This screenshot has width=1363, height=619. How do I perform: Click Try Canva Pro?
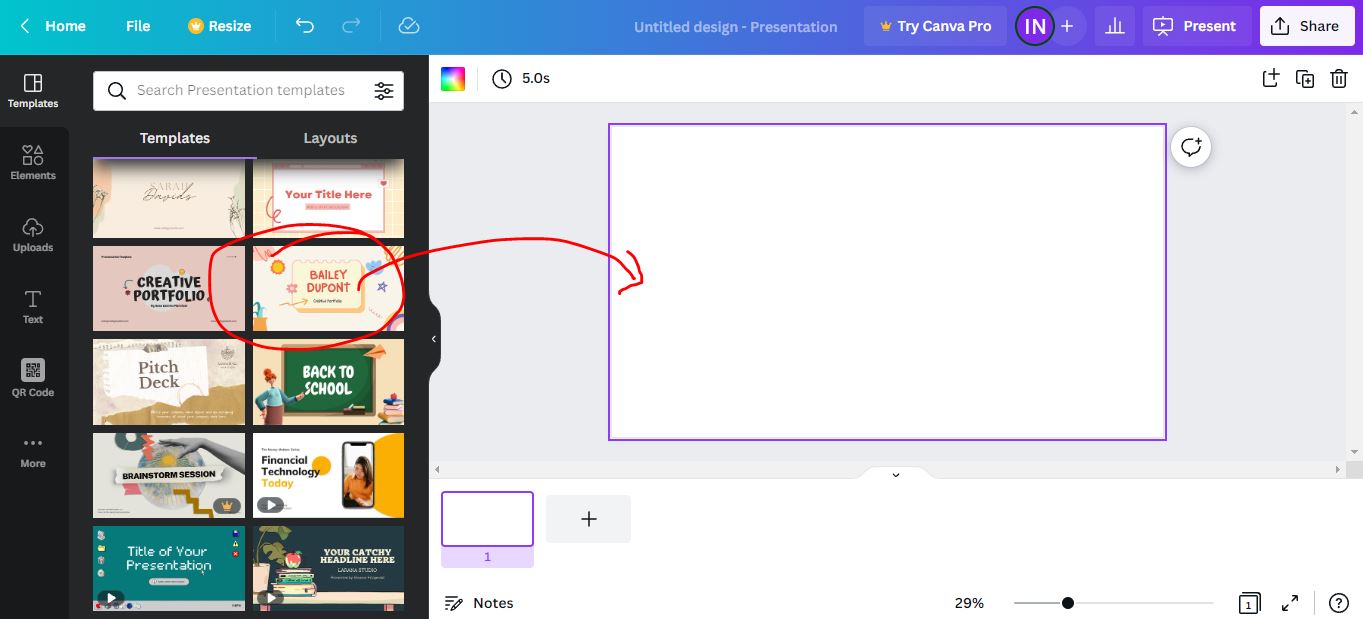coord(935,26)
